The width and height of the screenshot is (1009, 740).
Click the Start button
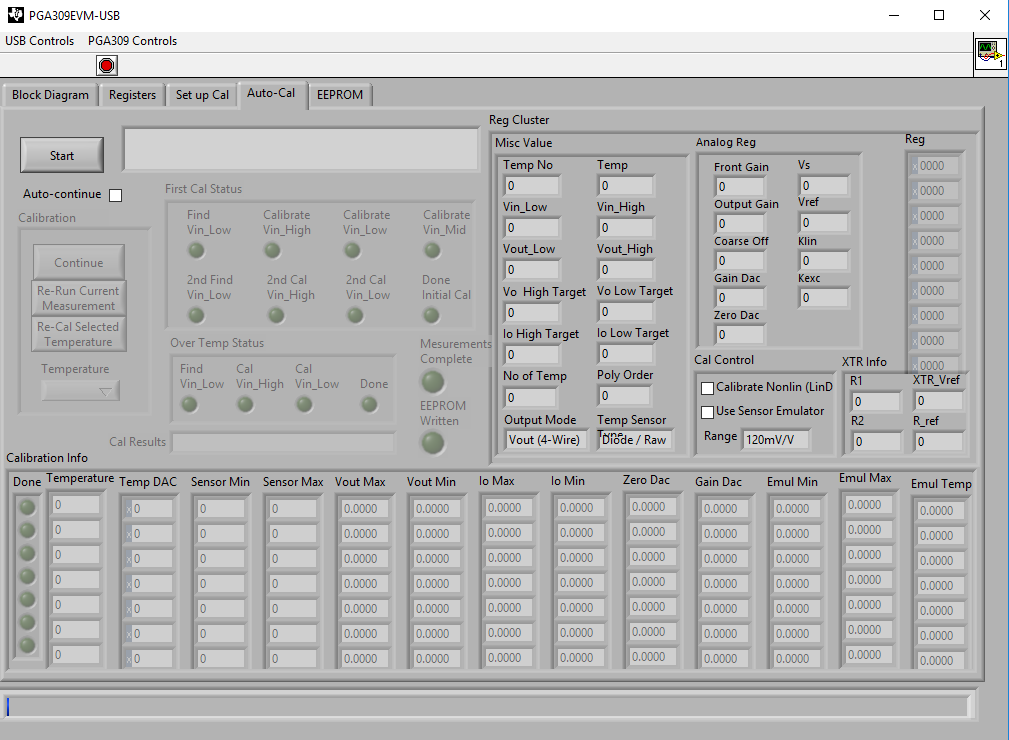click(62, 155)
